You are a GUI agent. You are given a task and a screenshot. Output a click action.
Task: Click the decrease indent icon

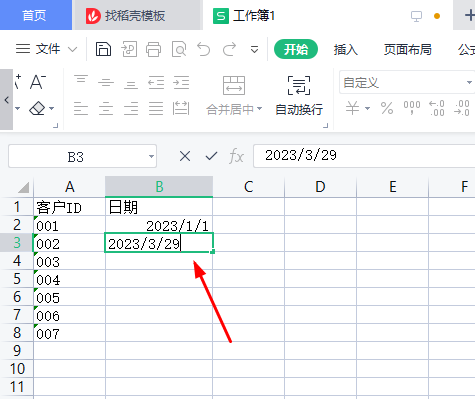click(x=156, y=82)
